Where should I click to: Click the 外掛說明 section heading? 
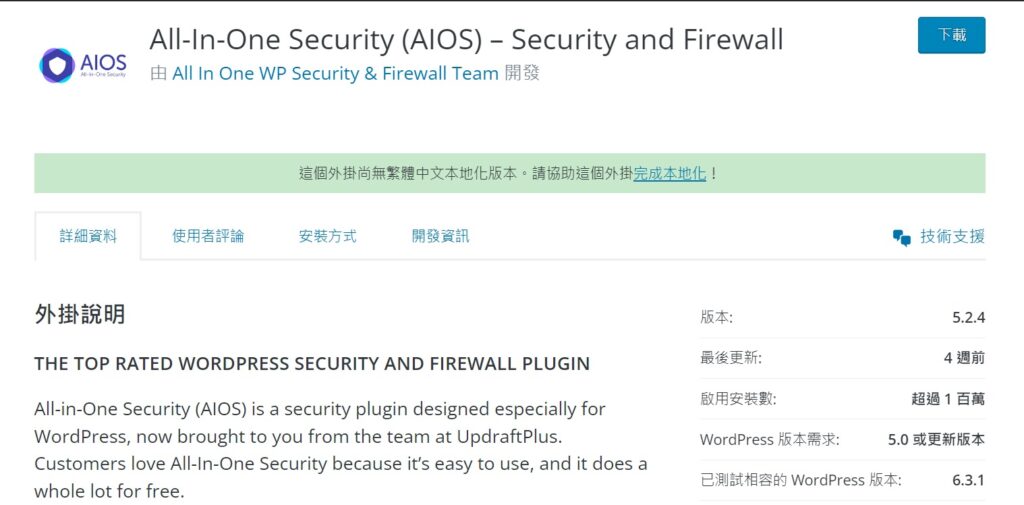point(79,315)
